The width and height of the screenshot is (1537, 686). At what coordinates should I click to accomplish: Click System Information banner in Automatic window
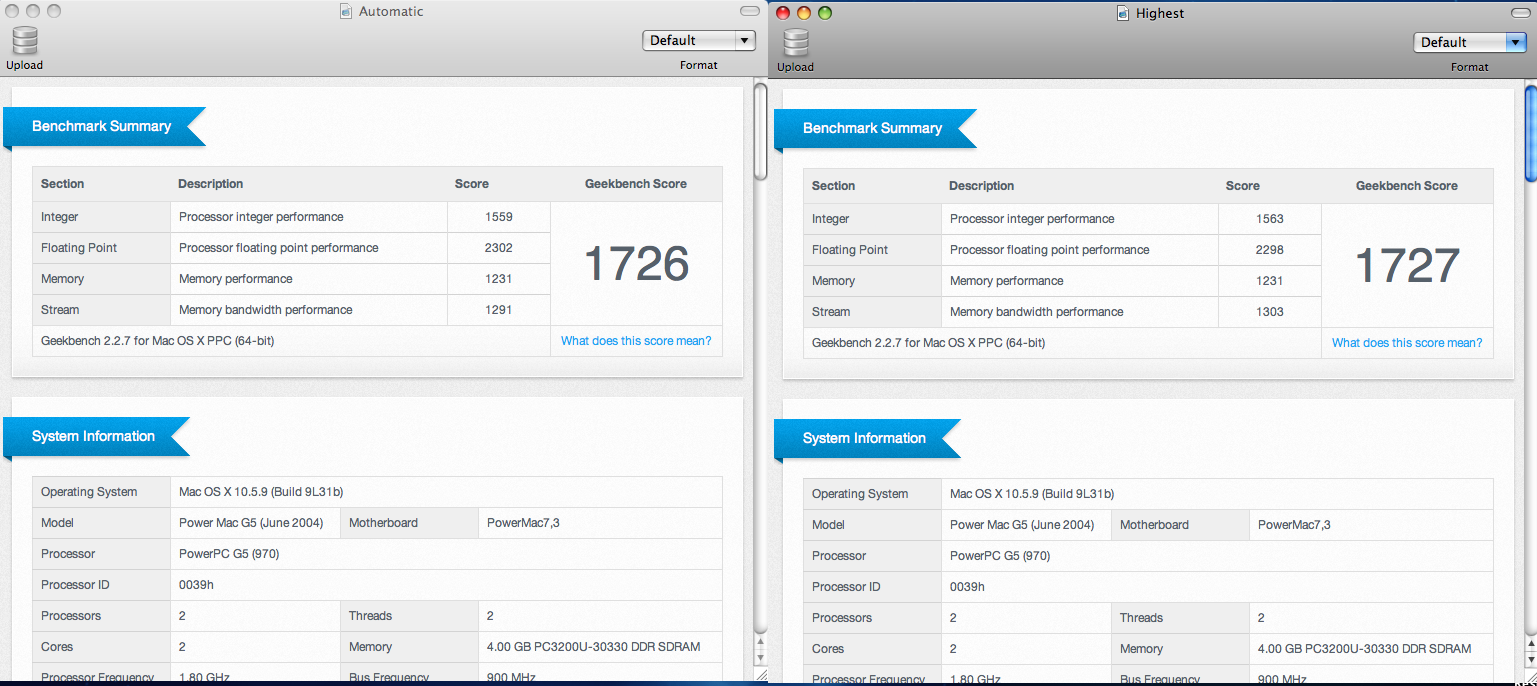(x=95, y=437)
